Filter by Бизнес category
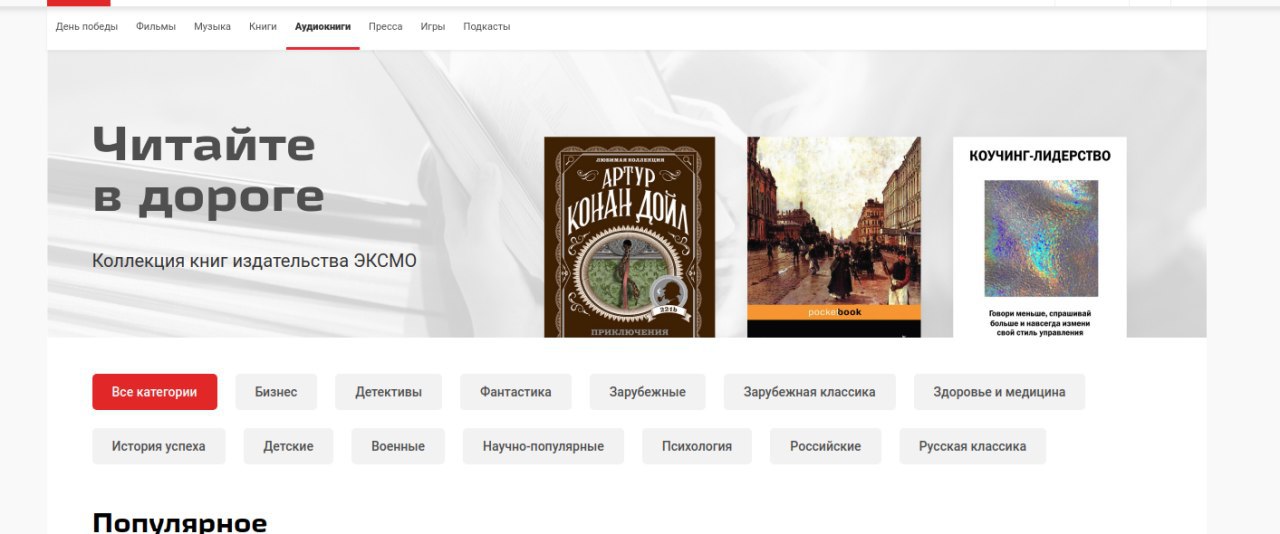This screenshot has height=534, width=1280. tap(276, 392)
